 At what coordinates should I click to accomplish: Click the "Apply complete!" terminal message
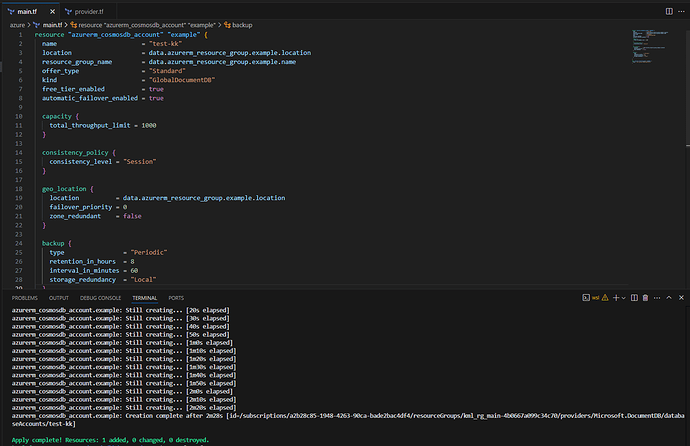(x=110, y=440)
